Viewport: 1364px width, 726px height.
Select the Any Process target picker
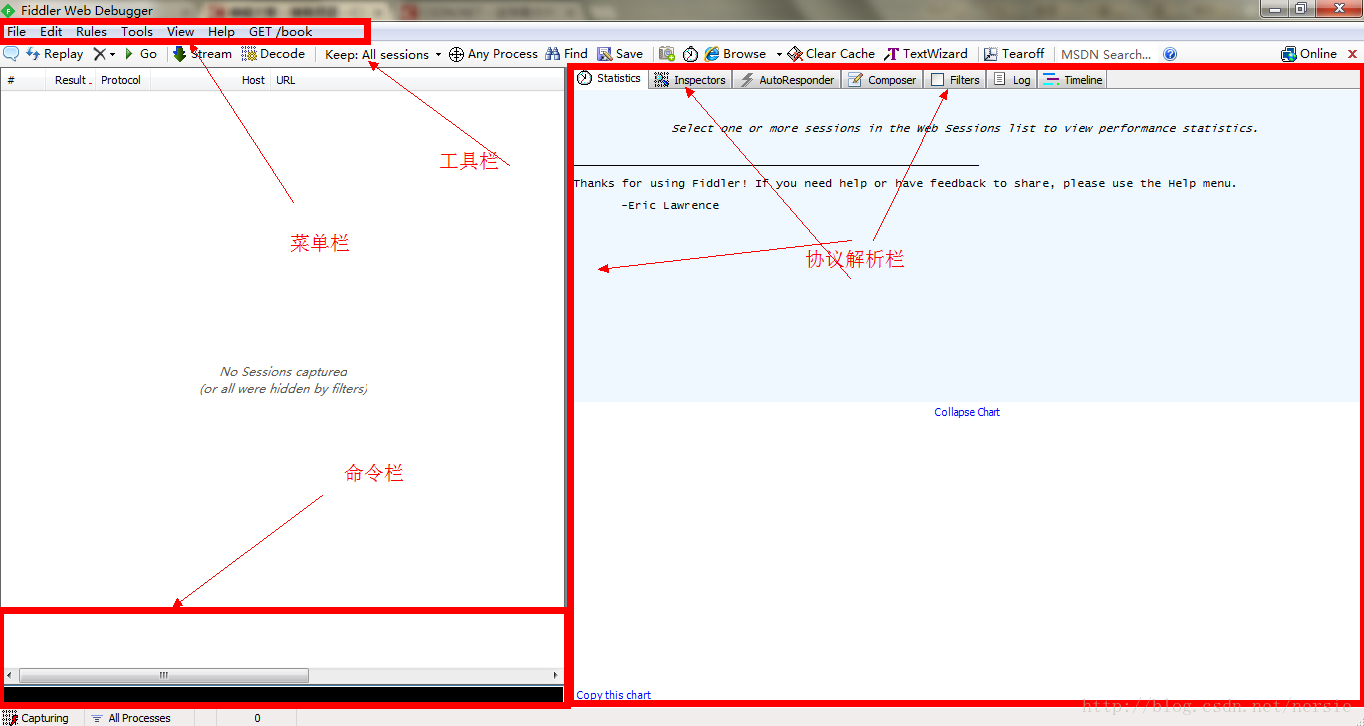493,54
